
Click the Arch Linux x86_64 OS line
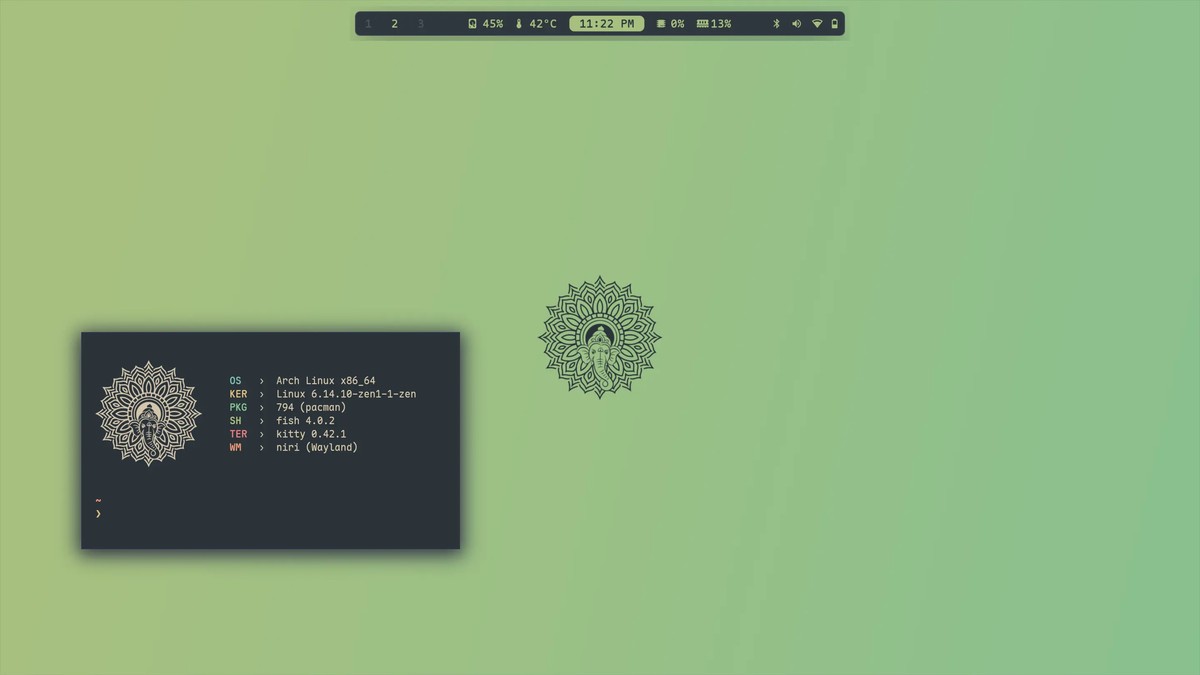tap(325, 381)
